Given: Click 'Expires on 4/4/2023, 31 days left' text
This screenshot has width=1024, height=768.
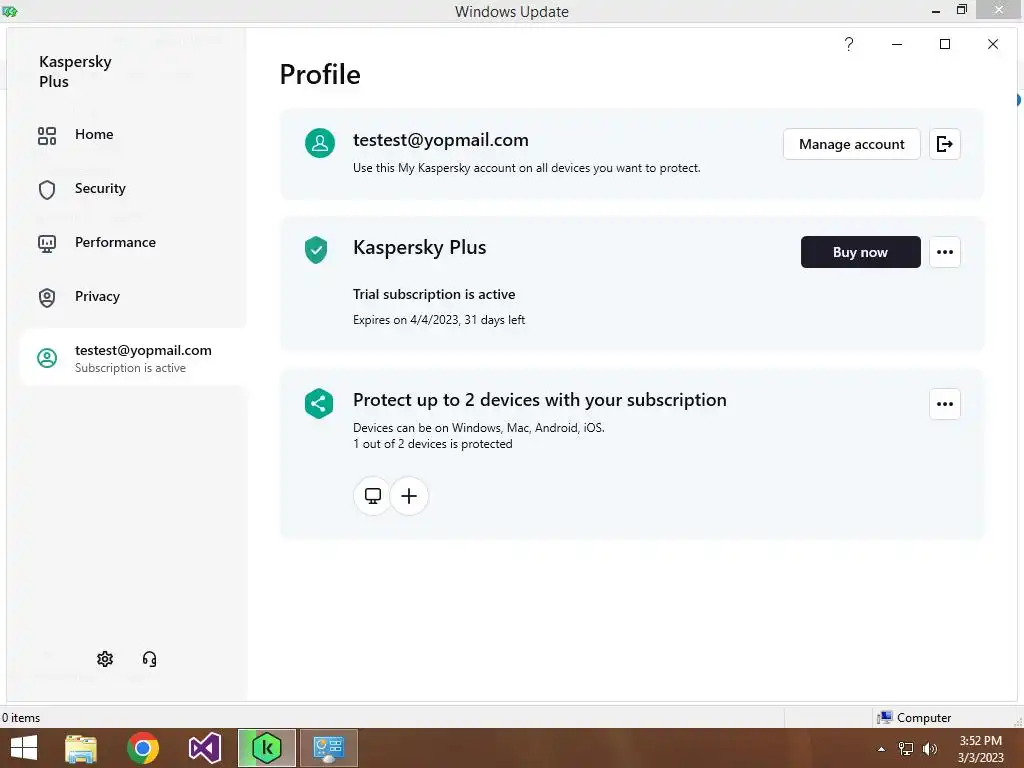Looking at the screenshot, I should (x=439, y=320).
